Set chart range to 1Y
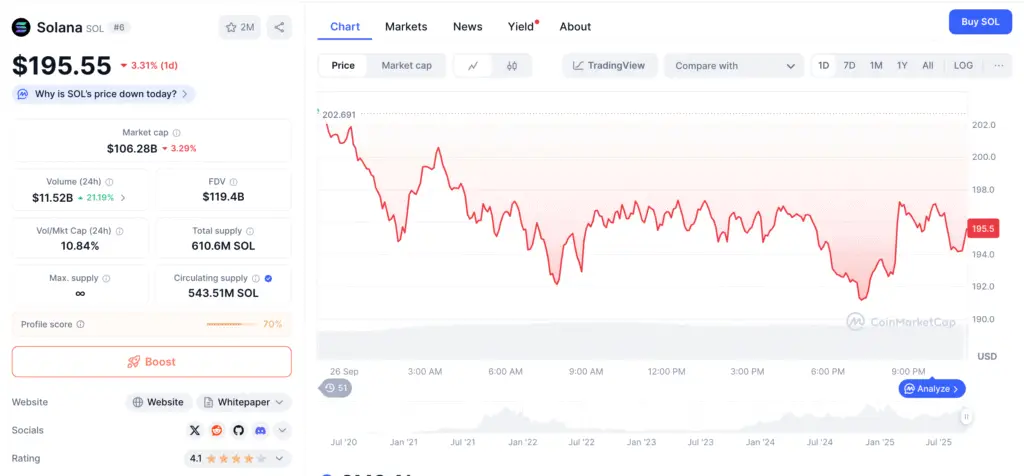The image size is (1024, 476). 902,66
